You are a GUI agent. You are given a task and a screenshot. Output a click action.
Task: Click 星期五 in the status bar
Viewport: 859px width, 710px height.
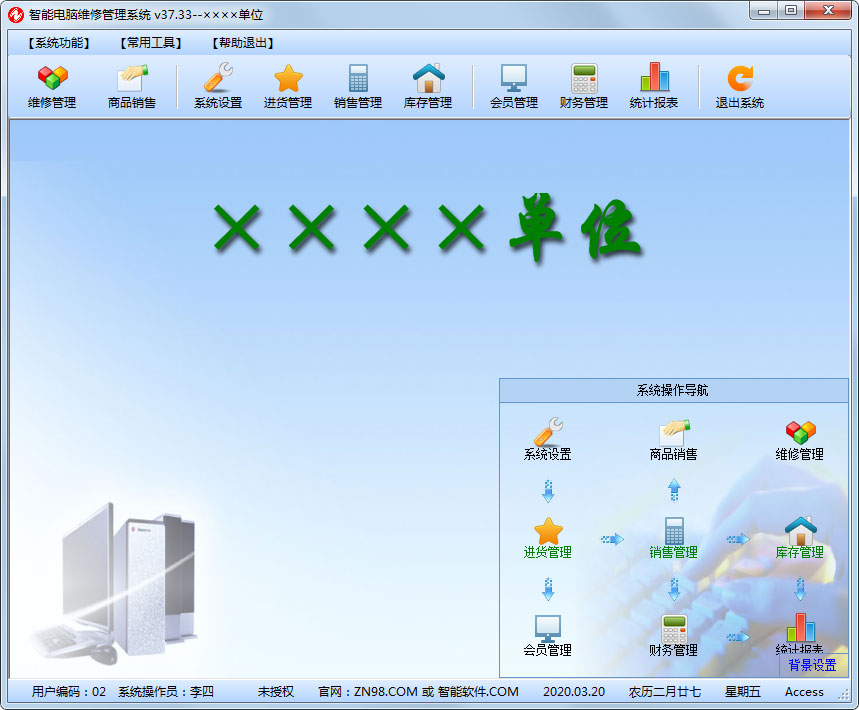tap(742, 691)
